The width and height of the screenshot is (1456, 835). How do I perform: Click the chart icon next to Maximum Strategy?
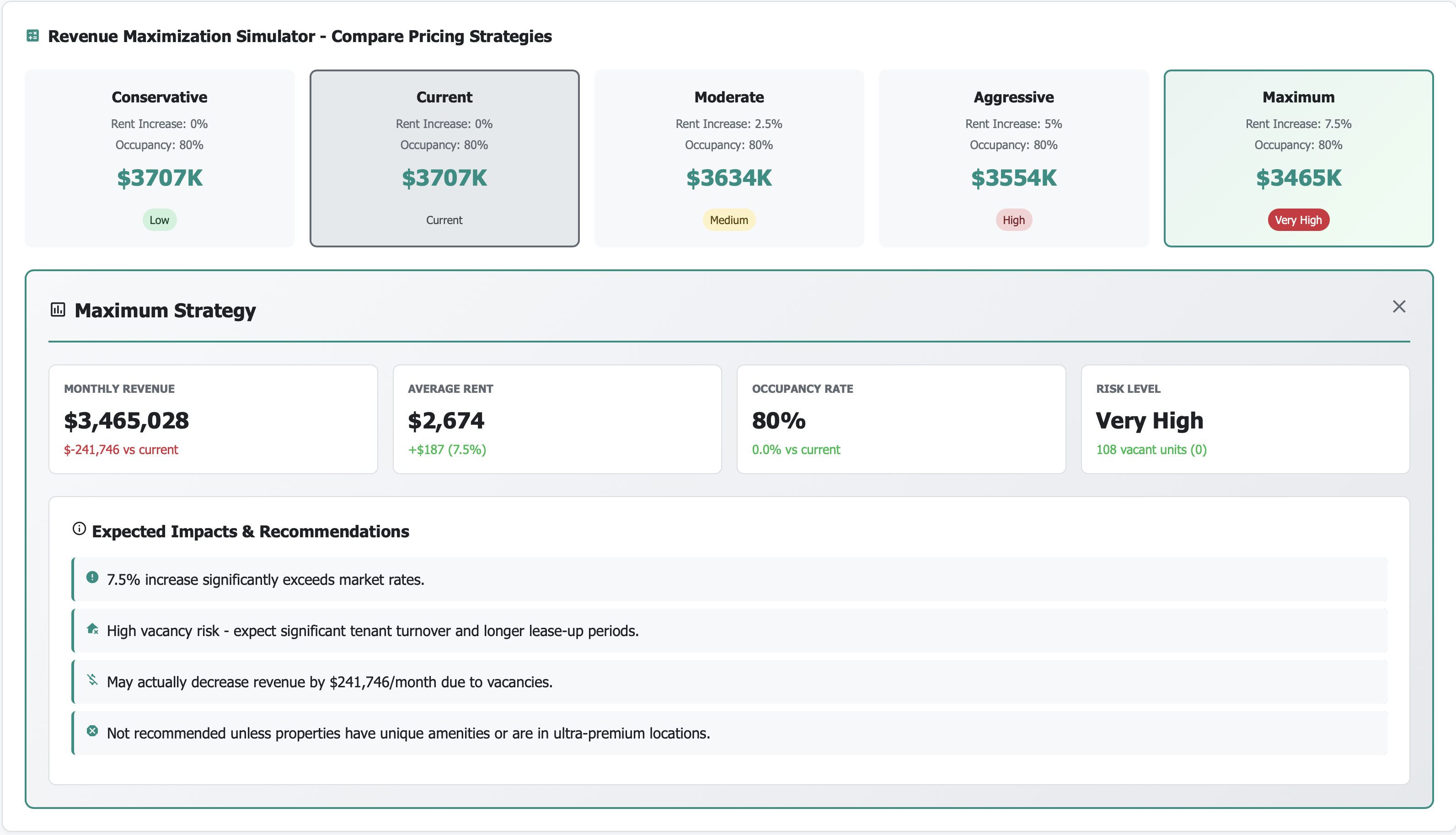(58, 310)
